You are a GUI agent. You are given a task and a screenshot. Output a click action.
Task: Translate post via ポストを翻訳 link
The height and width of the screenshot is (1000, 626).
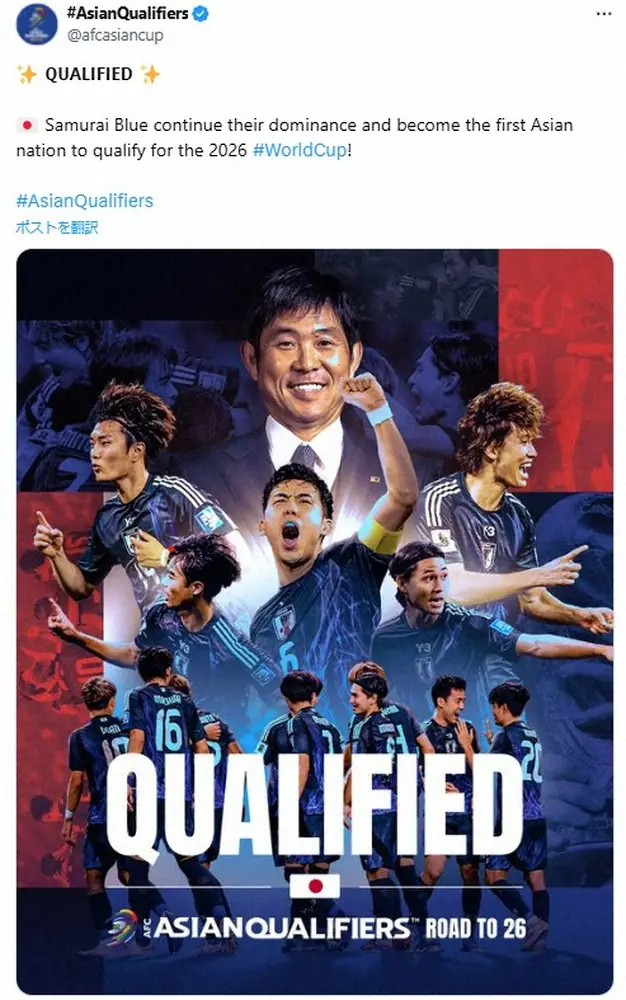coord(57,227)
